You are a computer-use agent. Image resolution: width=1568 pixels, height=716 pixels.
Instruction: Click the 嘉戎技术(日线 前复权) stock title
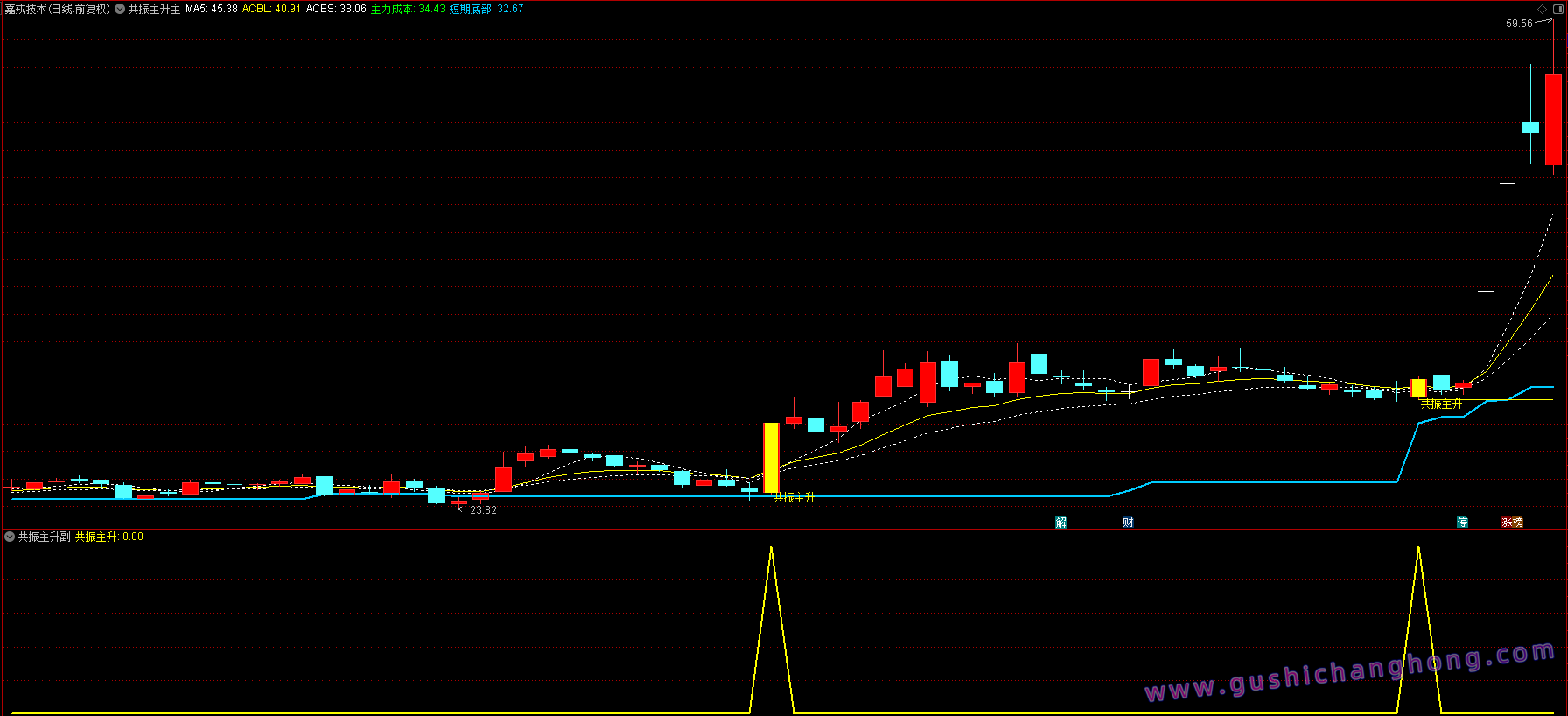point(58,9)
